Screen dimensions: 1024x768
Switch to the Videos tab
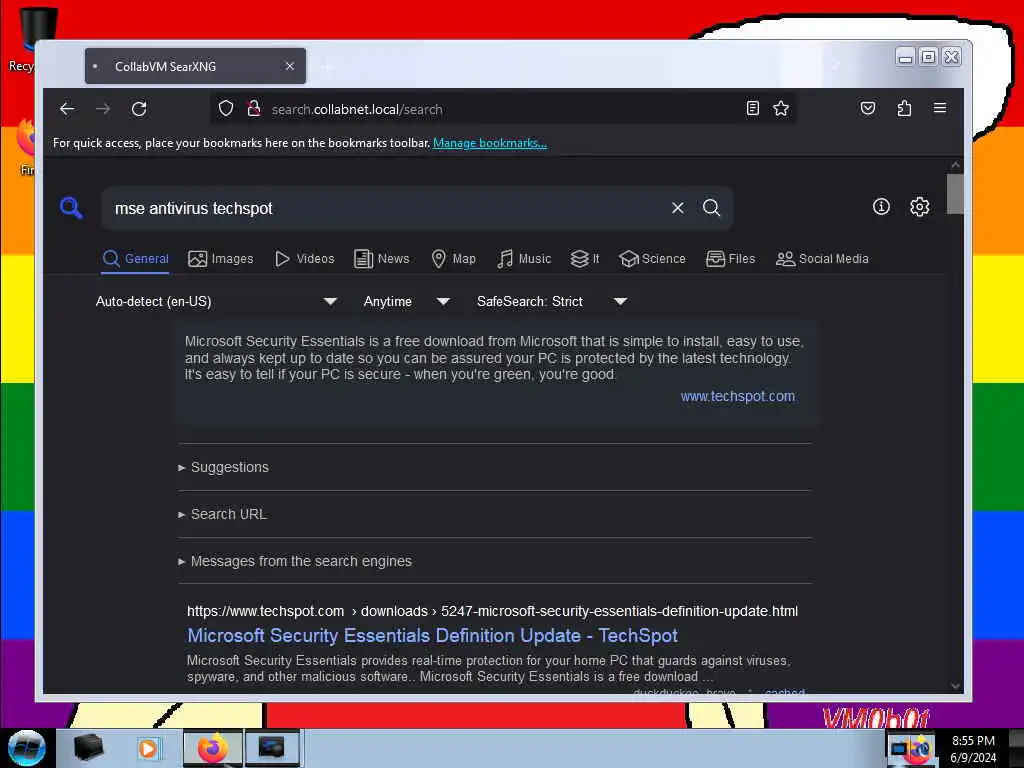pos(304,259)
